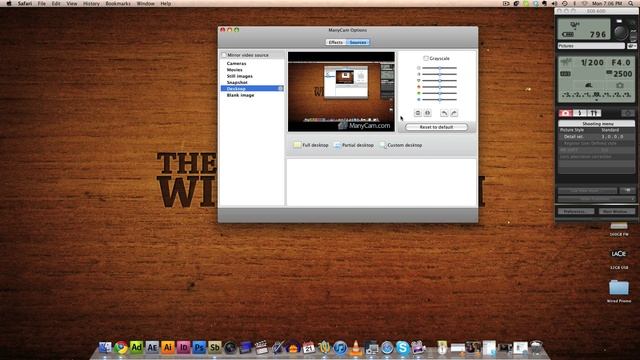Click the camera shooting menu icon in EOS window
Viewport: 640px width, 360px height.
click(x=566, y=113)
